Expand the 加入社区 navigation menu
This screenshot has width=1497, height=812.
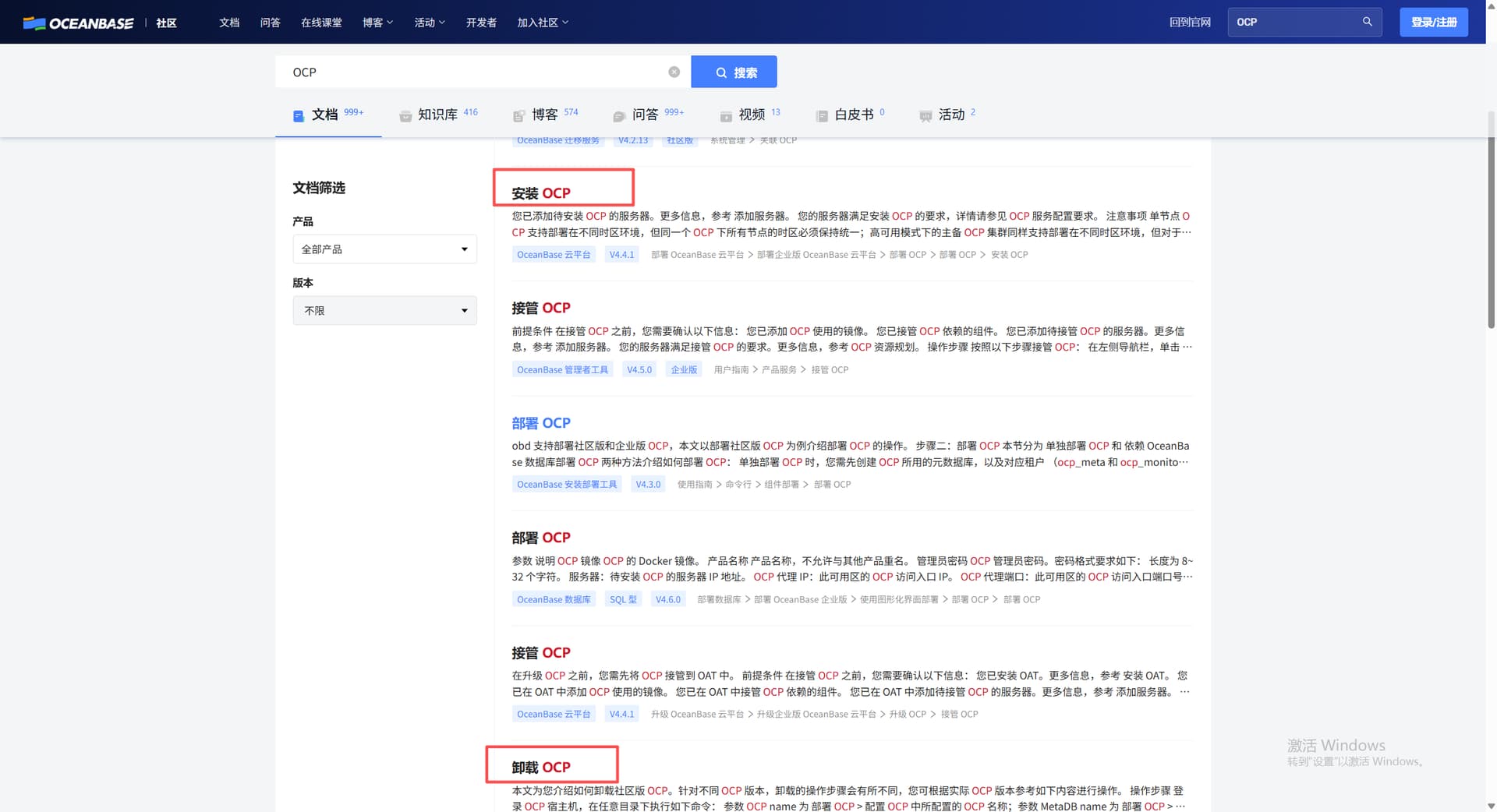click(542, 23)
